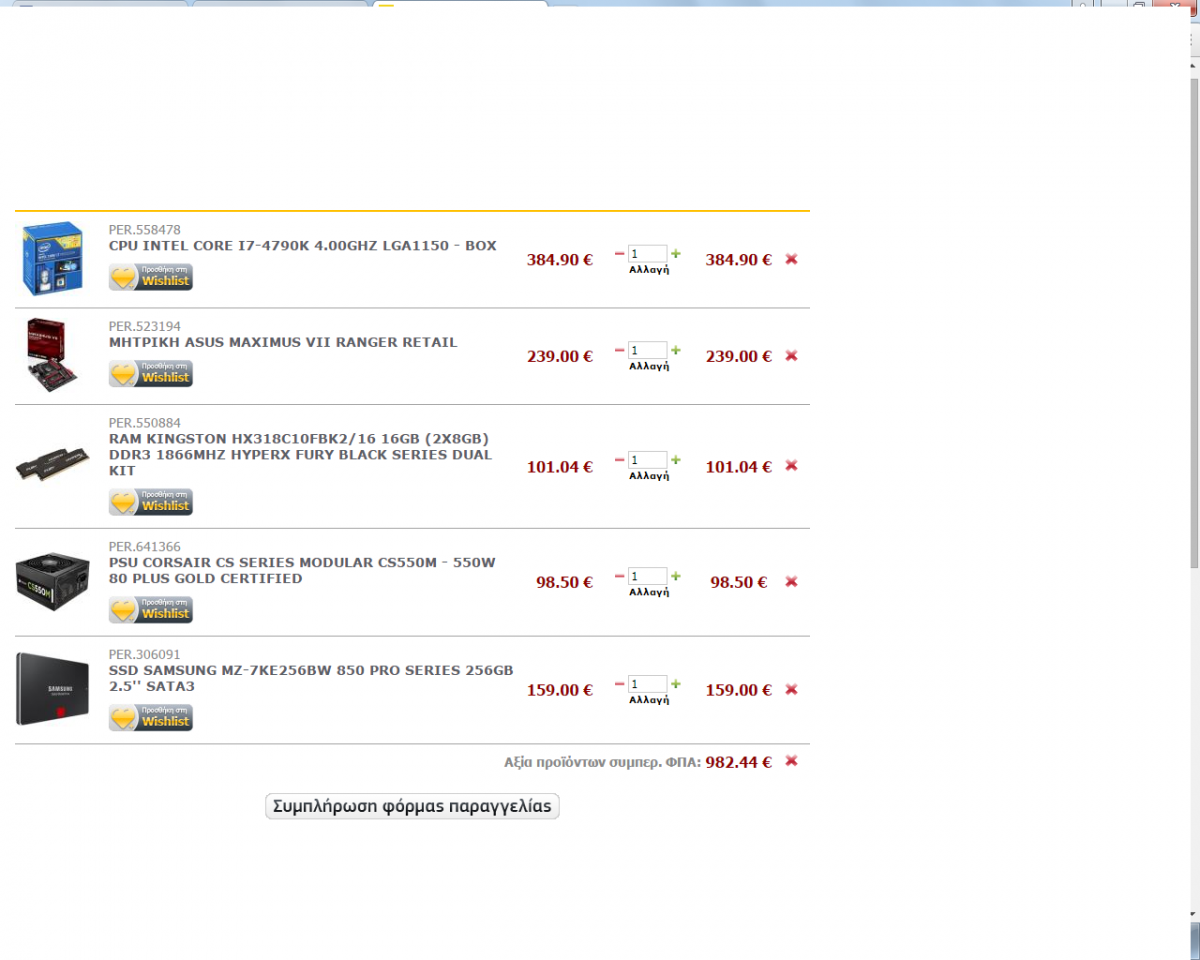The image size is (1200, 960).
Task: Decrease quantity of ASUS Maximus VII Ranger
Action: 619,350
